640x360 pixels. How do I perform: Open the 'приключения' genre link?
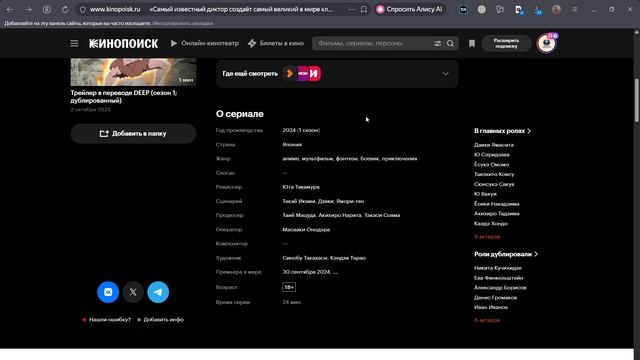point(400,159)
